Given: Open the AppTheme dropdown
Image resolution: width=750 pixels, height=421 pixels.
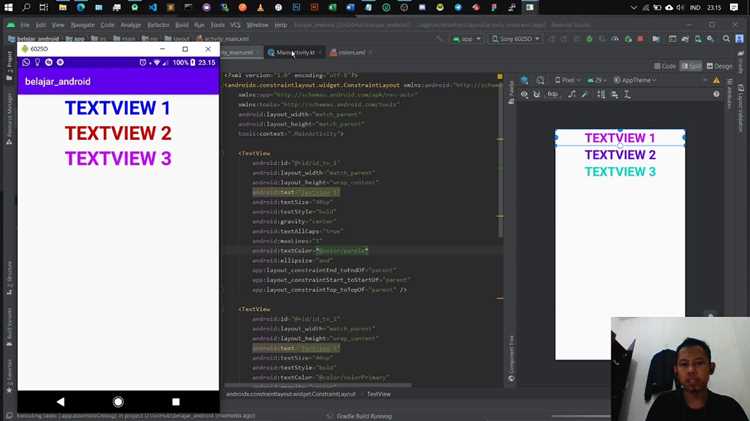Looking at the screenshot, I should pos(635,80).
